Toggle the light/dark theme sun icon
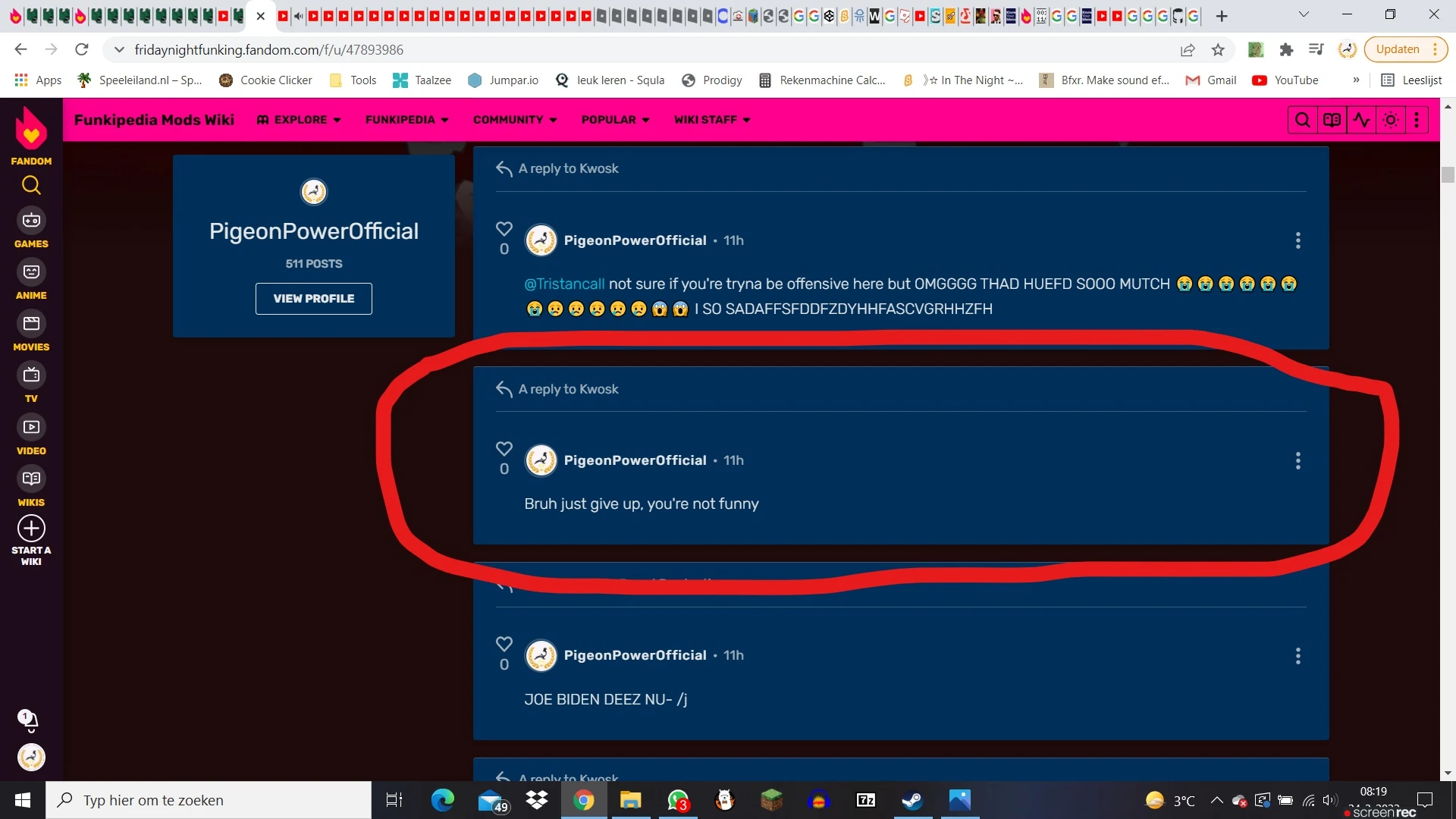 point(1391,120)
